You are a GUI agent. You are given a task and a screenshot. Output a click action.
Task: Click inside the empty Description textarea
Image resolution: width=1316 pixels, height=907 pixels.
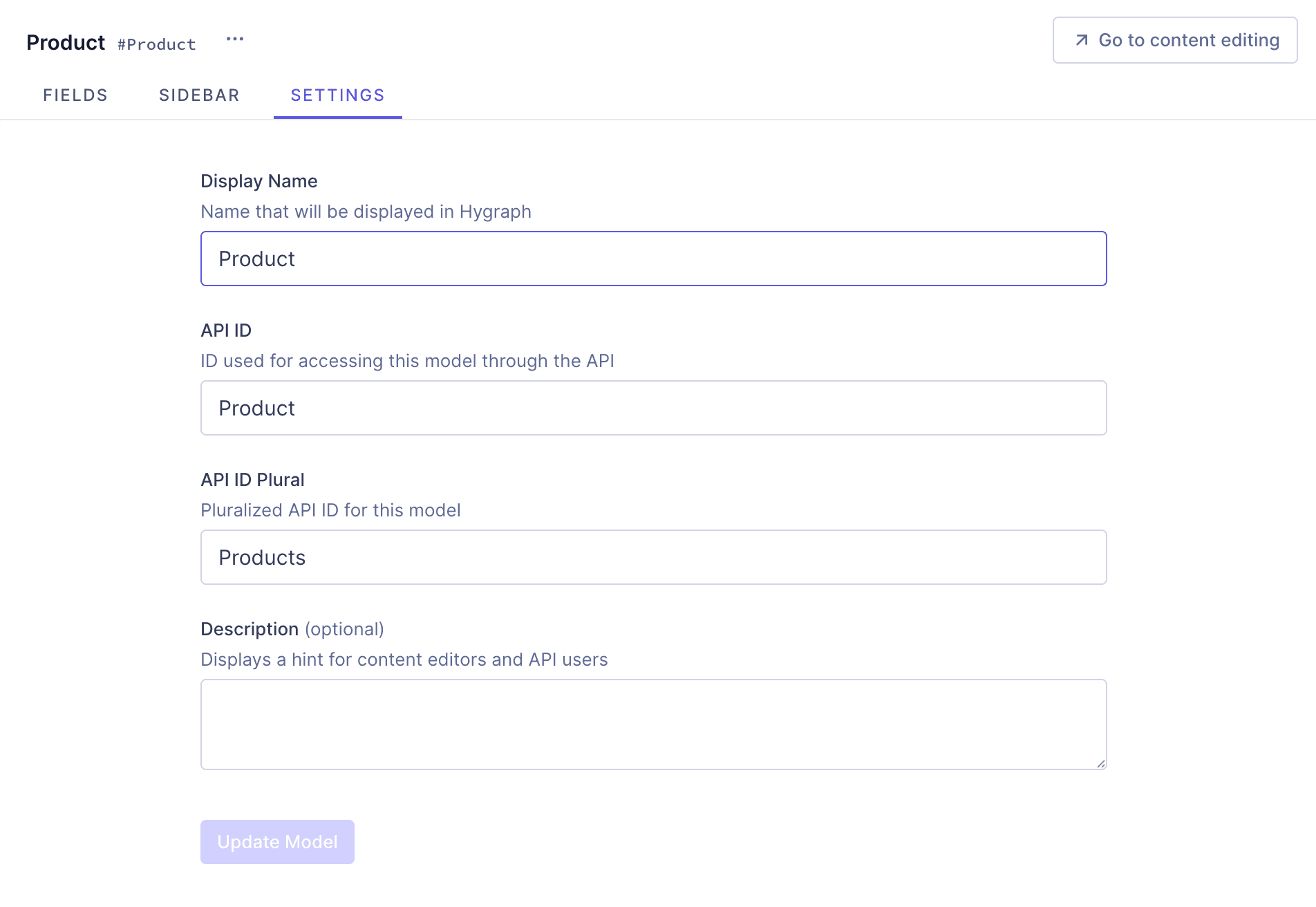653,724
